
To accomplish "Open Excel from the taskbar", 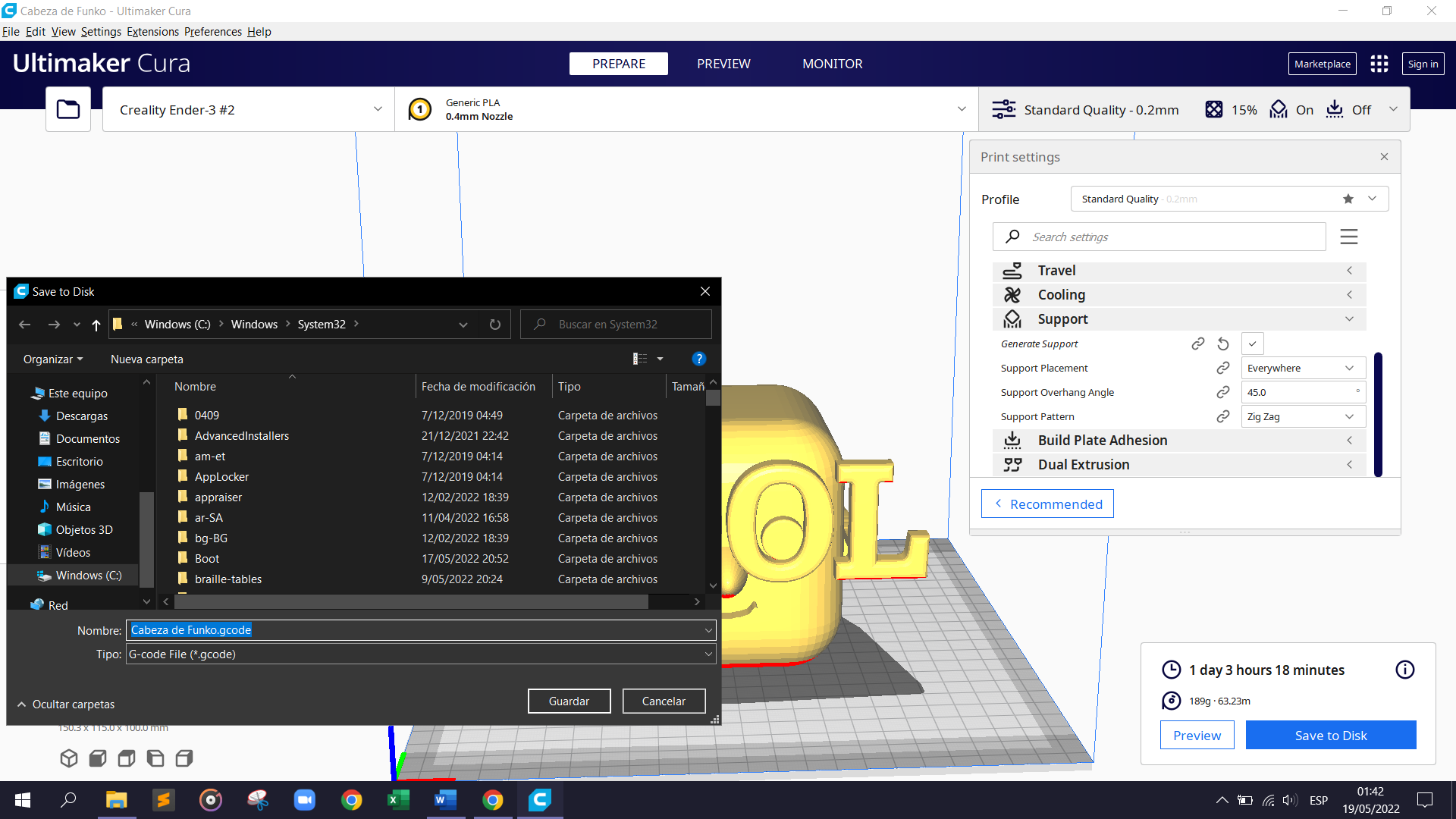I will click(398, 800).
